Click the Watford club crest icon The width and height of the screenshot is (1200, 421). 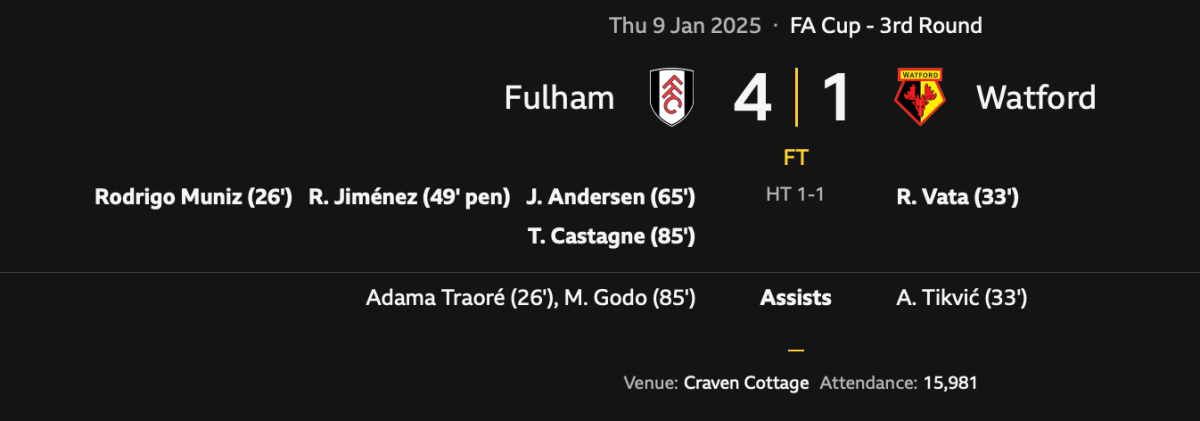(x=920, y=97)
